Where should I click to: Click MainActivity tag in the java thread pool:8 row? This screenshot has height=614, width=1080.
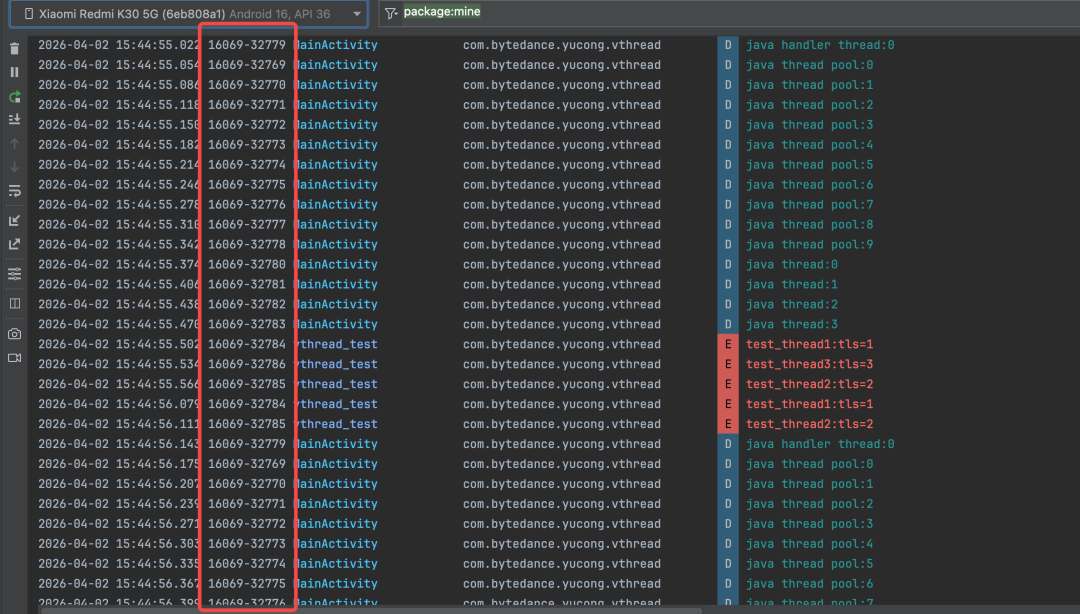337,225
